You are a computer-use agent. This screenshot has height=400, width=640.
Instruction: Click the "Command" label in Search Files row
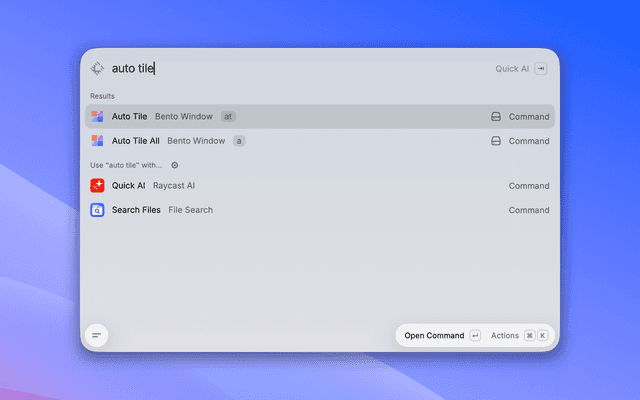point(529,210)
